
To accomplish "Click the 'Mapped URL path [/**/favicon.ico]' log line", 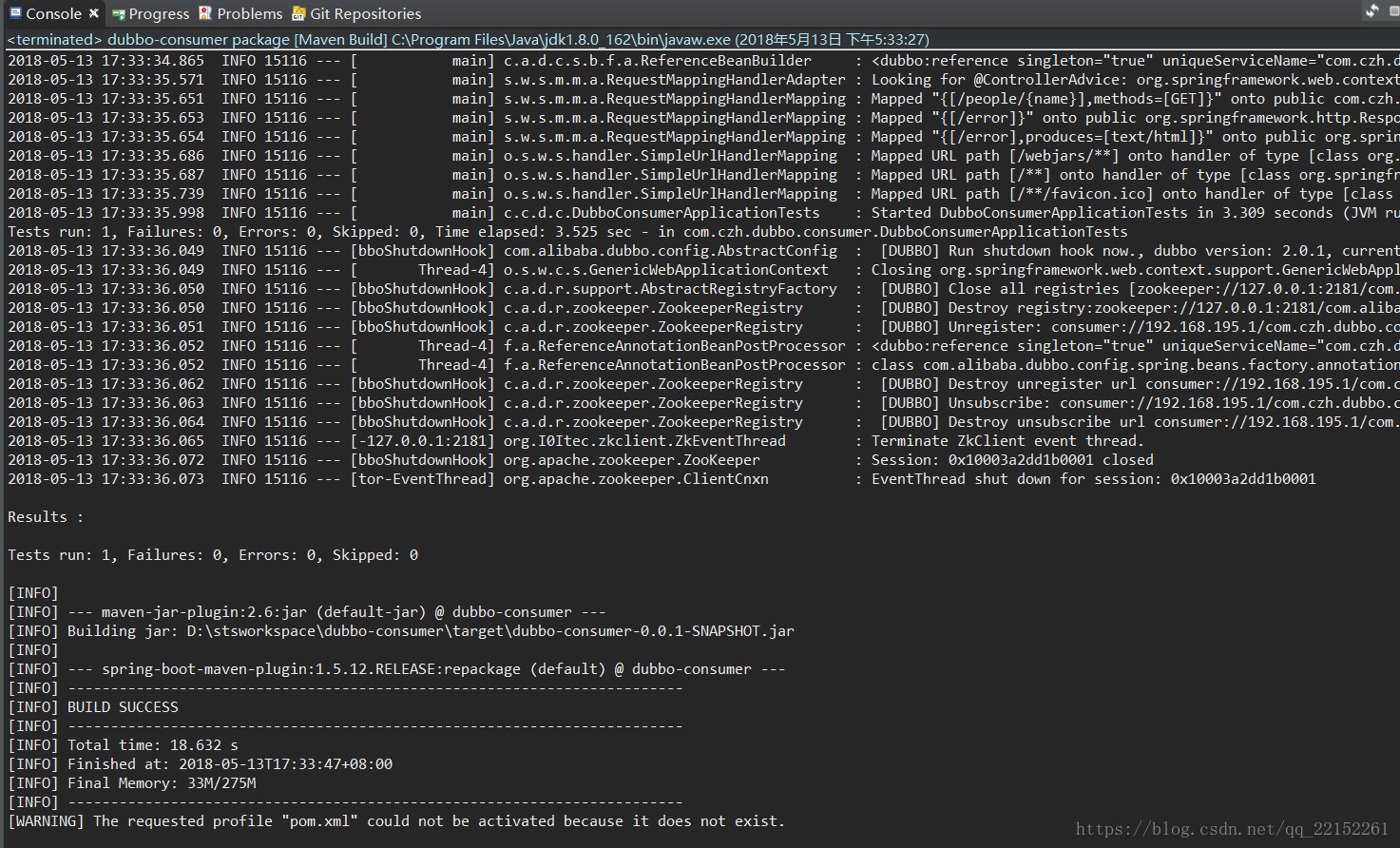I will coord(703,194).
